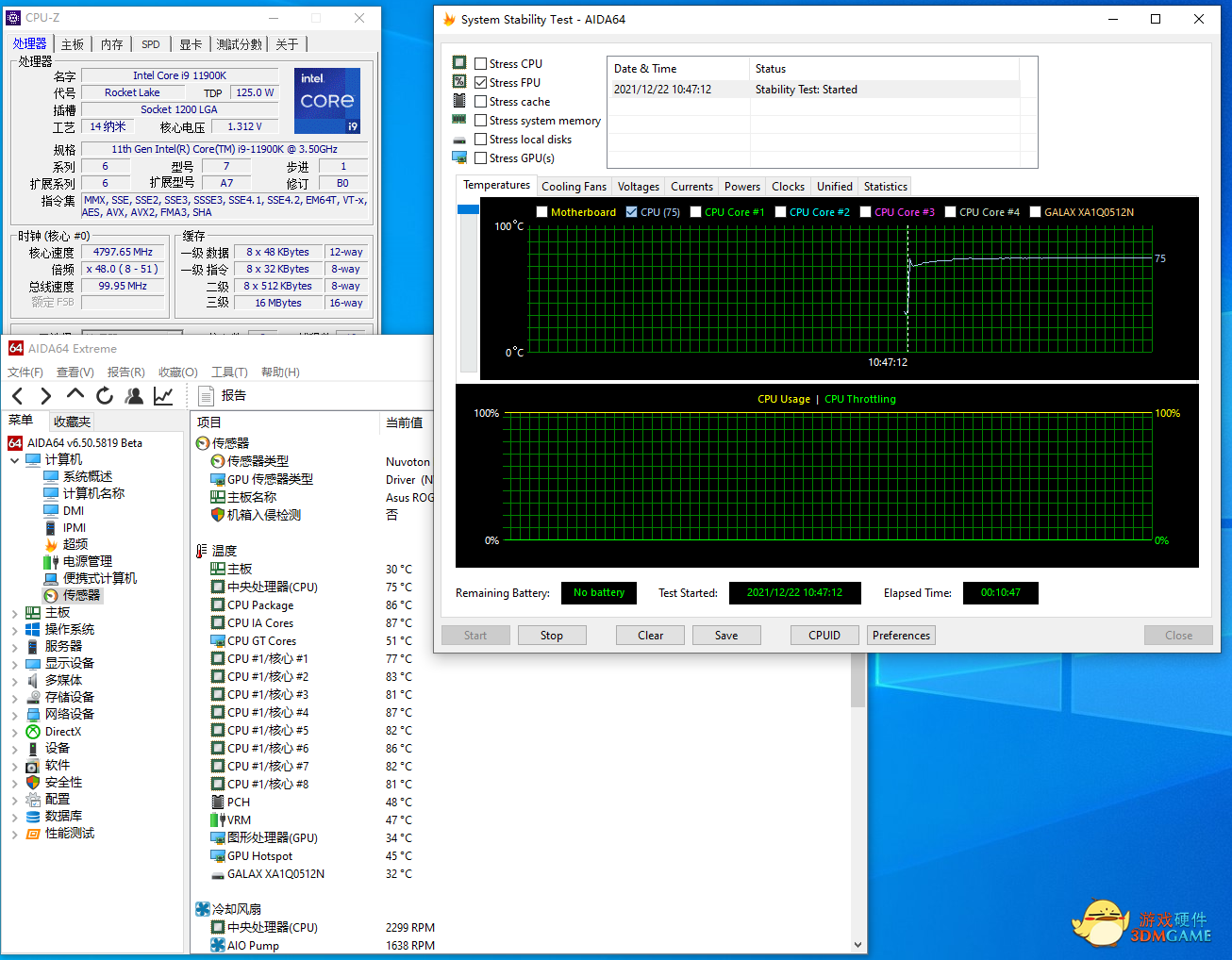Uncheck the Stress FPU checkbox

click(481, 83)
